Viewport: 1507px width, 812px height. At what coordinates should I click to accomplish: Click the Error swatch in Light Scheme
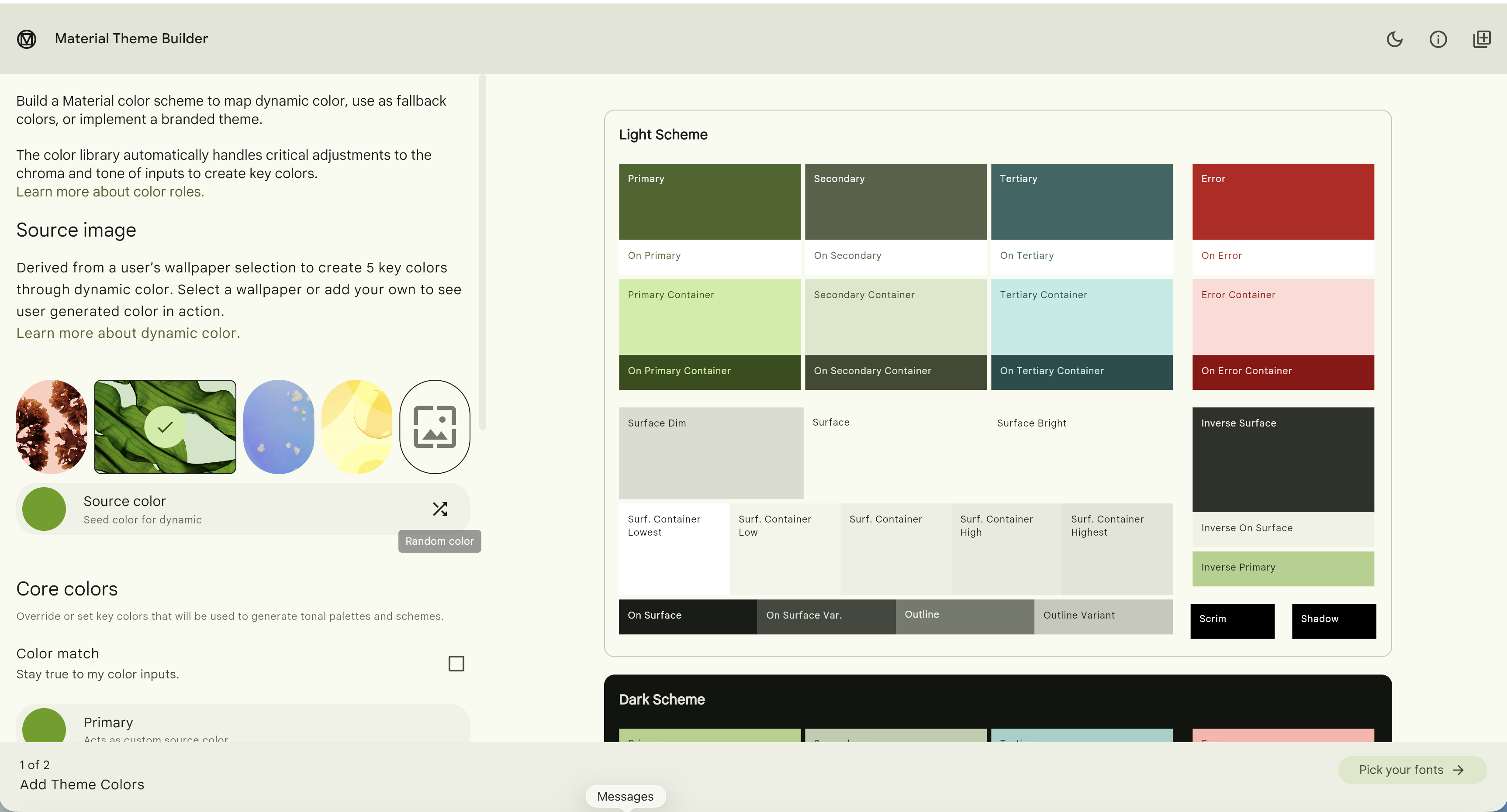pos(1283,202)
